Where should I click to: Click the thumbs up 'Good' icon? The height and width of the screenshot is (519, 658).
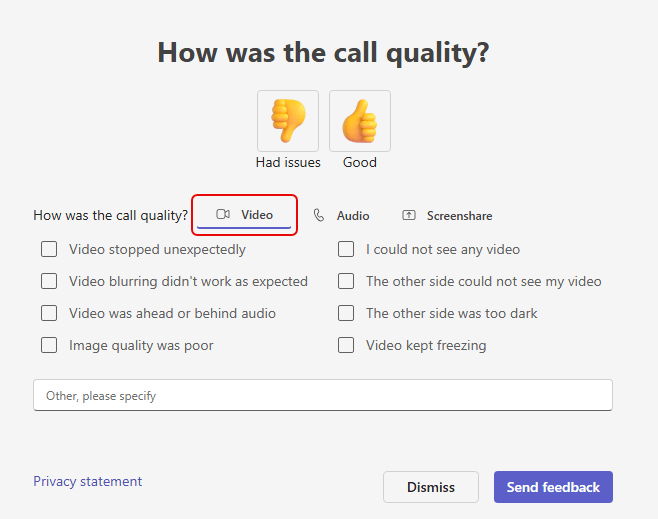[x=360, y=121]
